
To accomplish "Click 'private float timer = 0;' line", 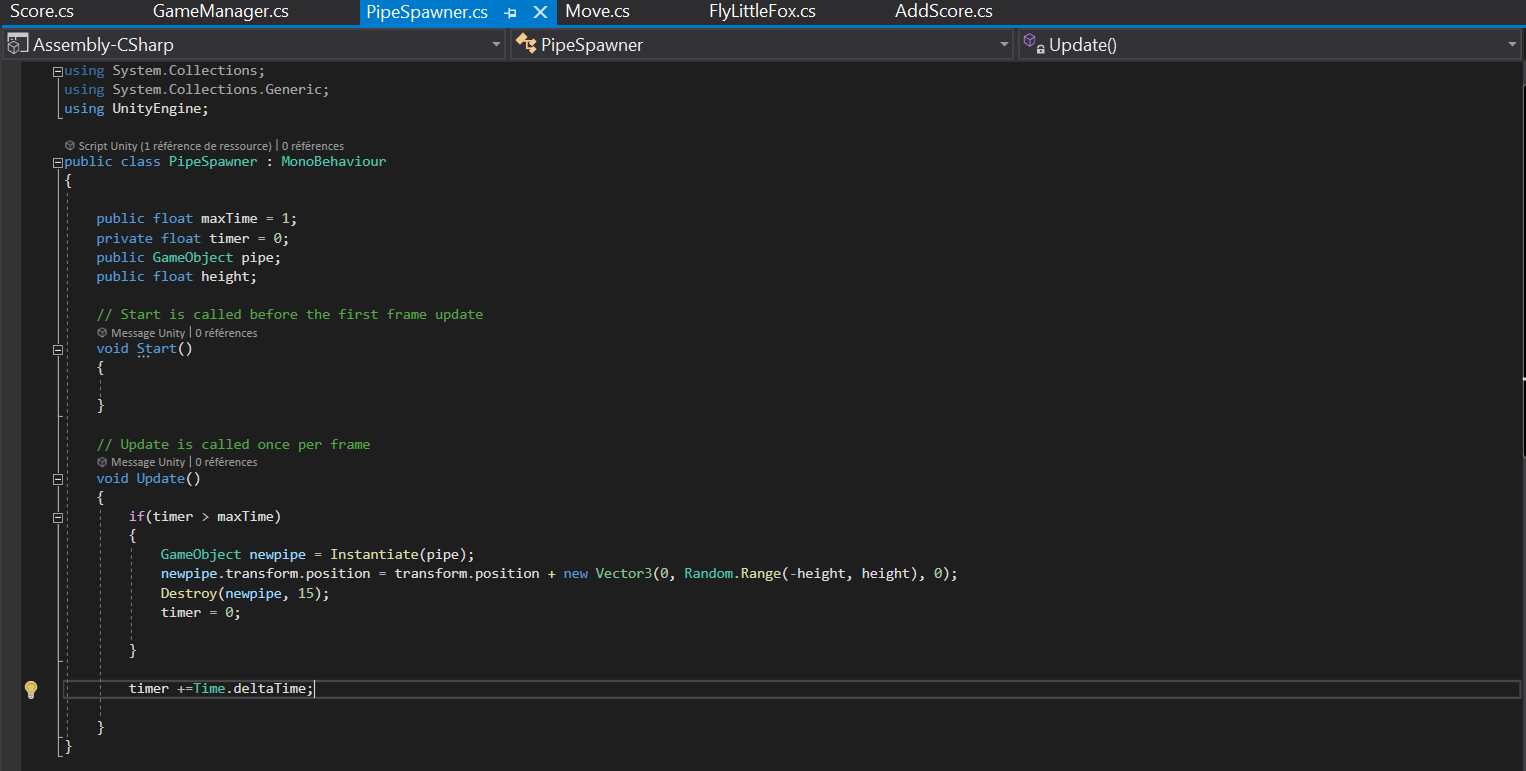I will click(193, 238).
